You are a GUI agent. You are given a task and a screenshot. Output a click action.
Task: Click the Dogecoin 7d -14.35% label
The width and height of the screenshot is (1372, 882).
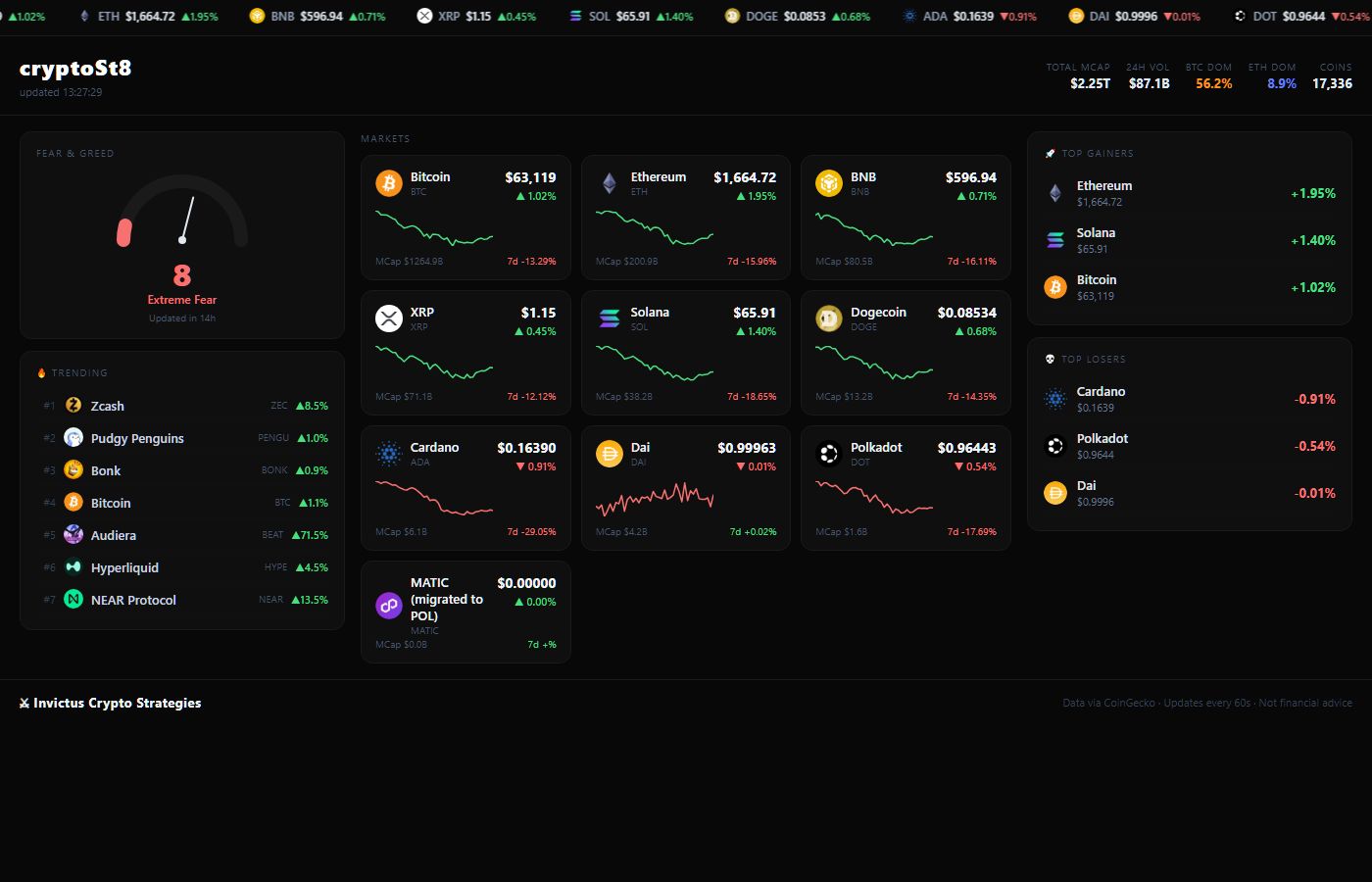tap(971, 397)
